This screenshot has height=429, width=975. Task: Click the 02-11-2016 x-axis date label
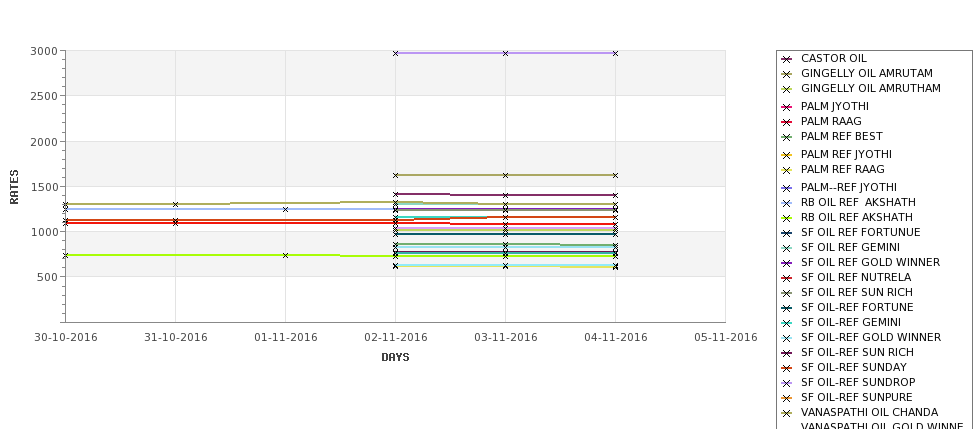(395, 338)
